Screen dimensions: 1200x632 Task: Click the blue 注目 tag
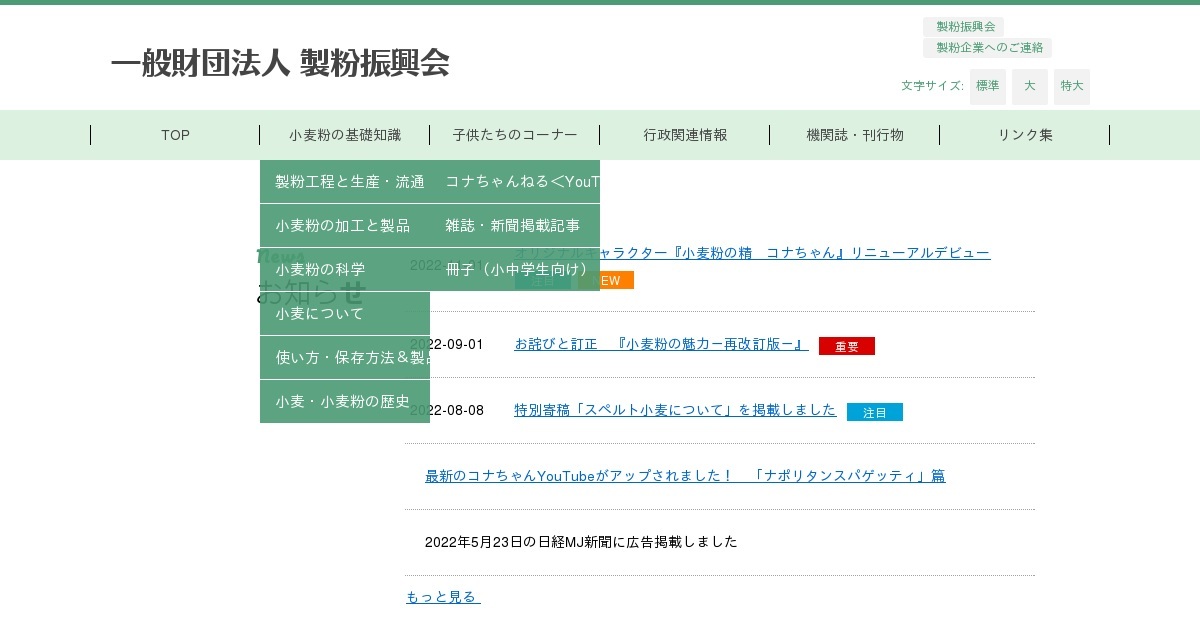pyautogui.click(x=875, y=412)
